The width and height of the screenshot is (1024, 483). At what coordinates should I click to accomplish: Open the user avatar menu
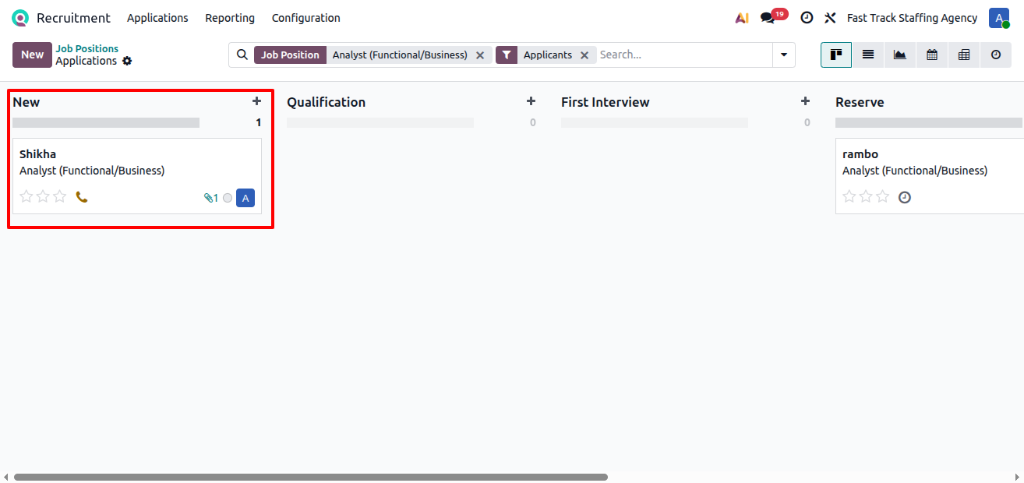(x=998, y=18)
